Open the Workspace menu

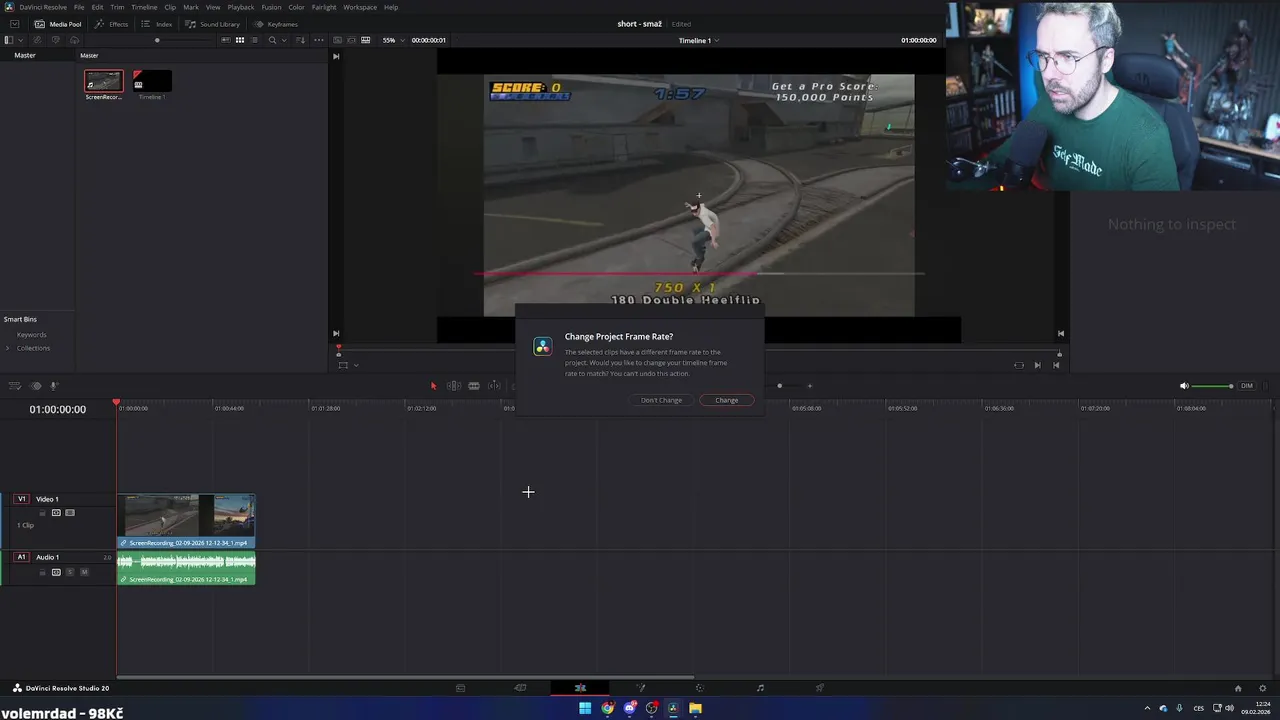[x=360, y=7]
